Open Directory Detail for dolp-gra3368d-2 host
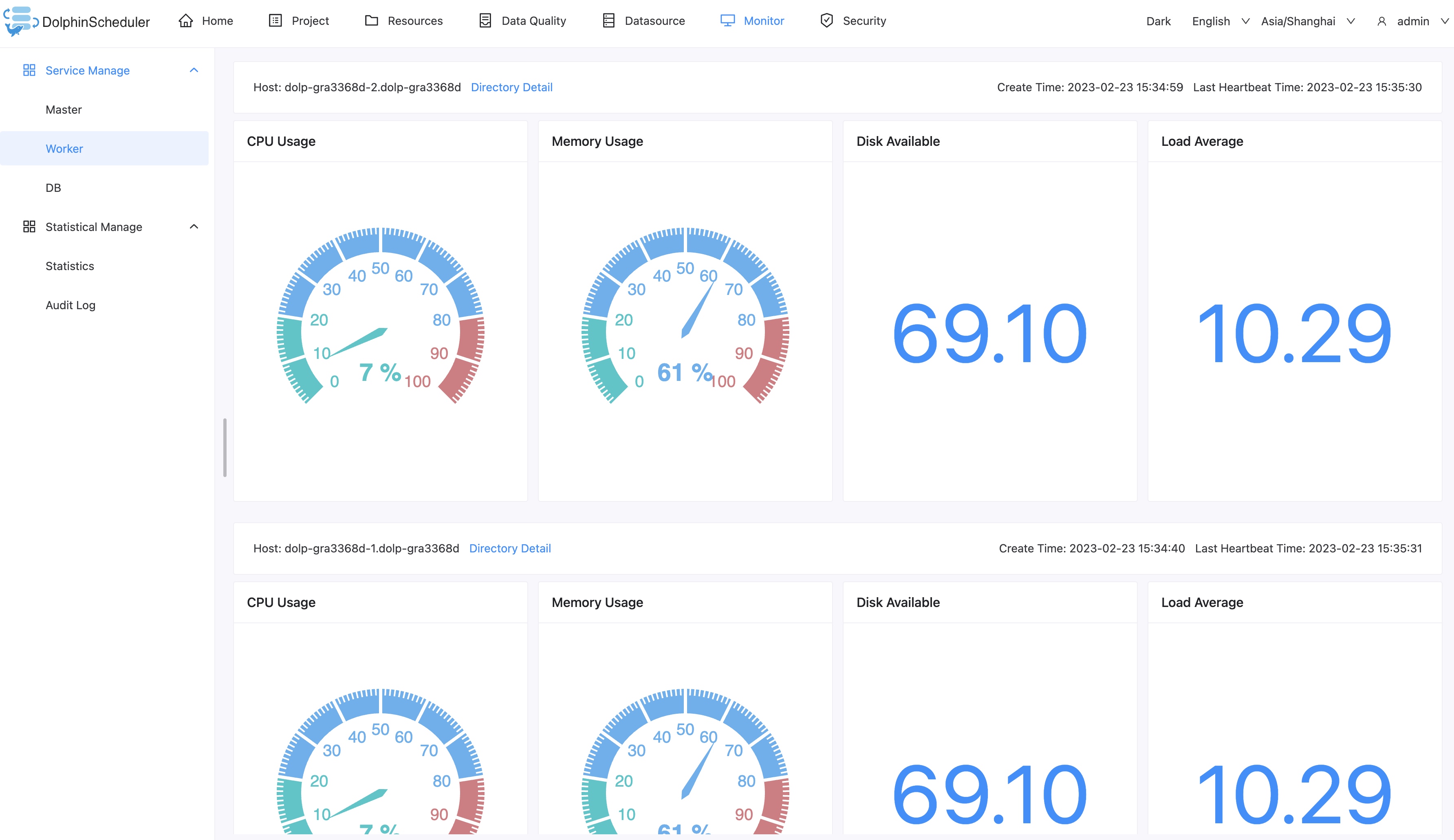This screenshot has height=840, width=1454. point(511,87)
